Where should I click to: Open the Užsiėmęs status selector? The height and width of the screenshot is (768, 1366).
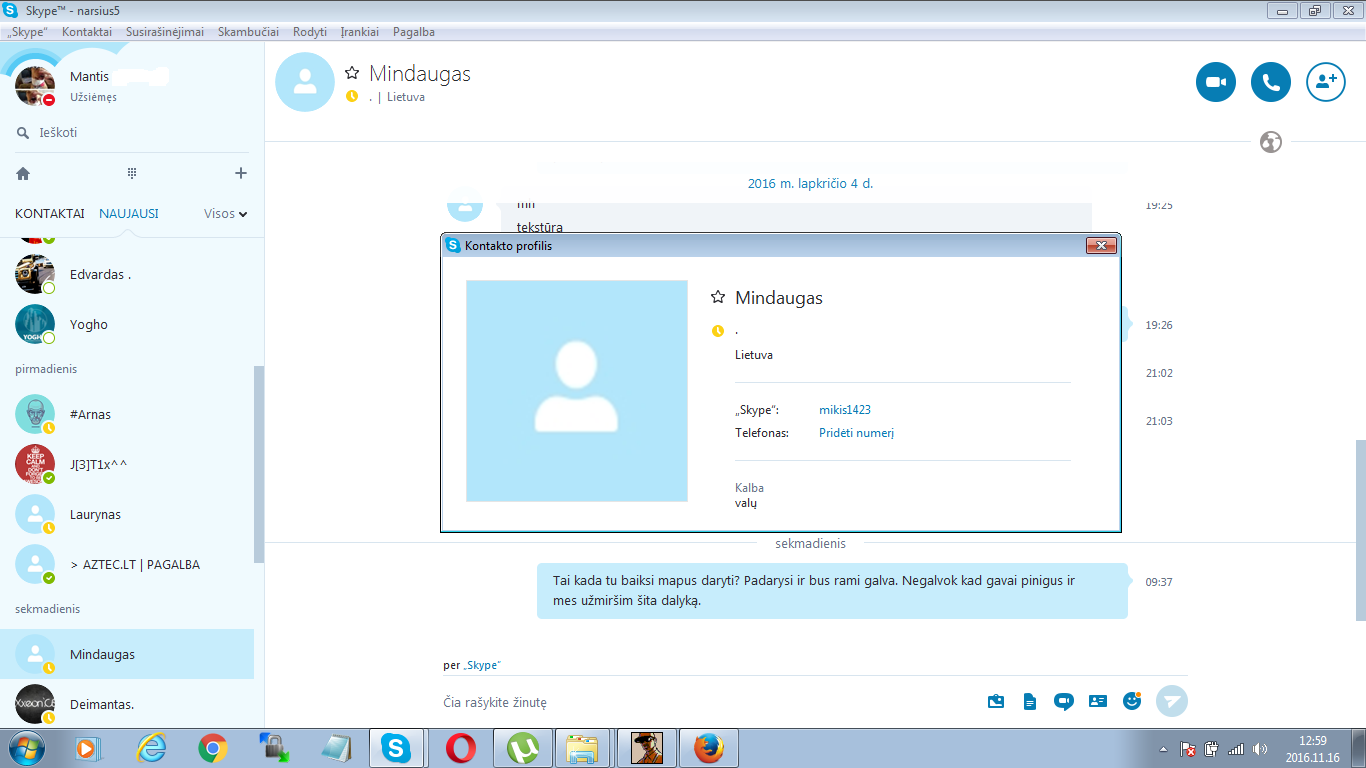tap(93, 97)
